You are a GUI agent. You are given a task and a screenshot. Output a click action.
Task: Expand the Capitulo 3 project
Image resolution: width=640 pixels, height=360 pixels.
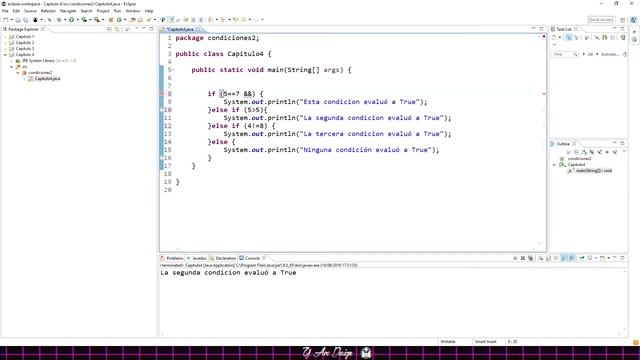[x=5, y=49]
